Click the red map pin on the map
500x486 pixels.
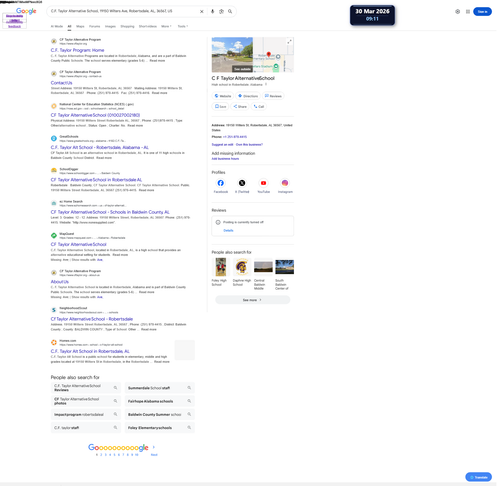click(x=269, y=54)
